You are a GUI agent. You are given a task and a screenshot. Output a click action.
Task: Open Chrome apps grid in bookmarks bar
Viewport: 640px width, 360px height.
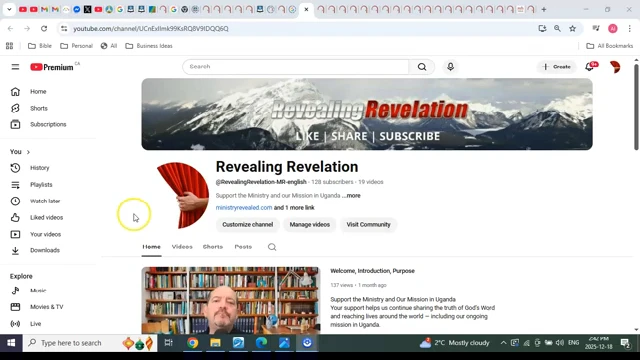tap(9, 46)
